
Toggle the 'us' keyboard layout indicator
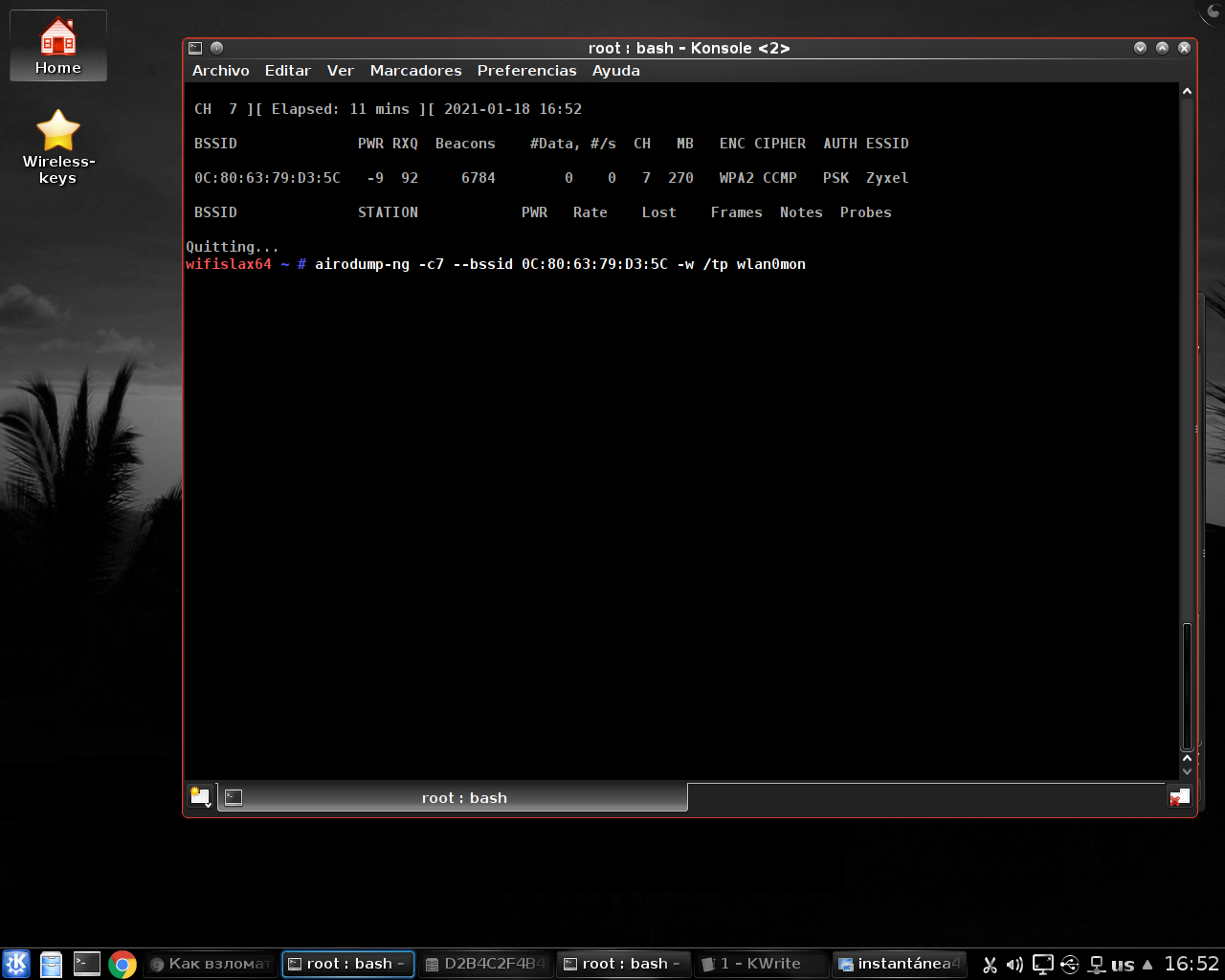(x=1123, y=965)
